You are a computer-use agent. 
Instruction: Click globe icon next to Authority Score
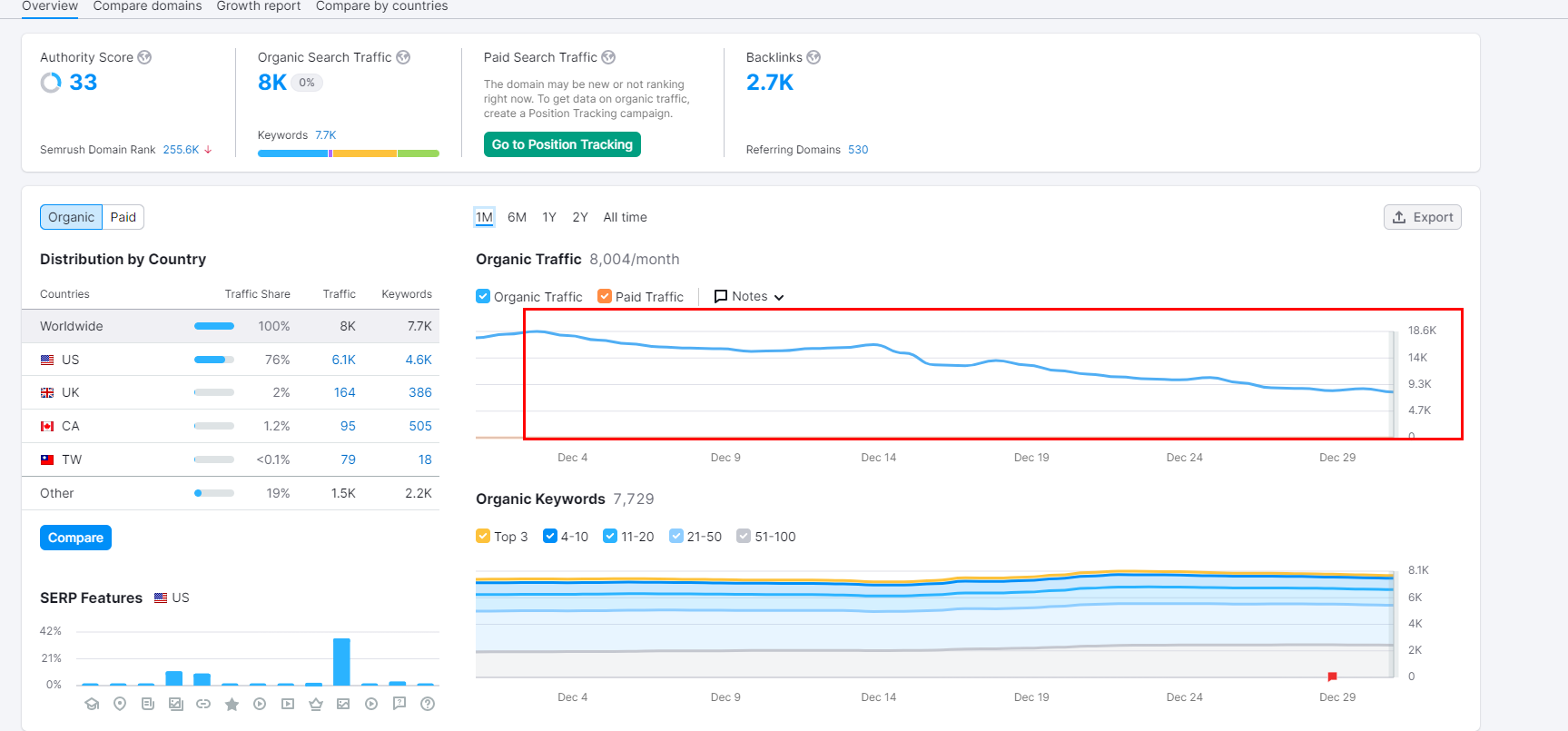(x=144, y=57)
